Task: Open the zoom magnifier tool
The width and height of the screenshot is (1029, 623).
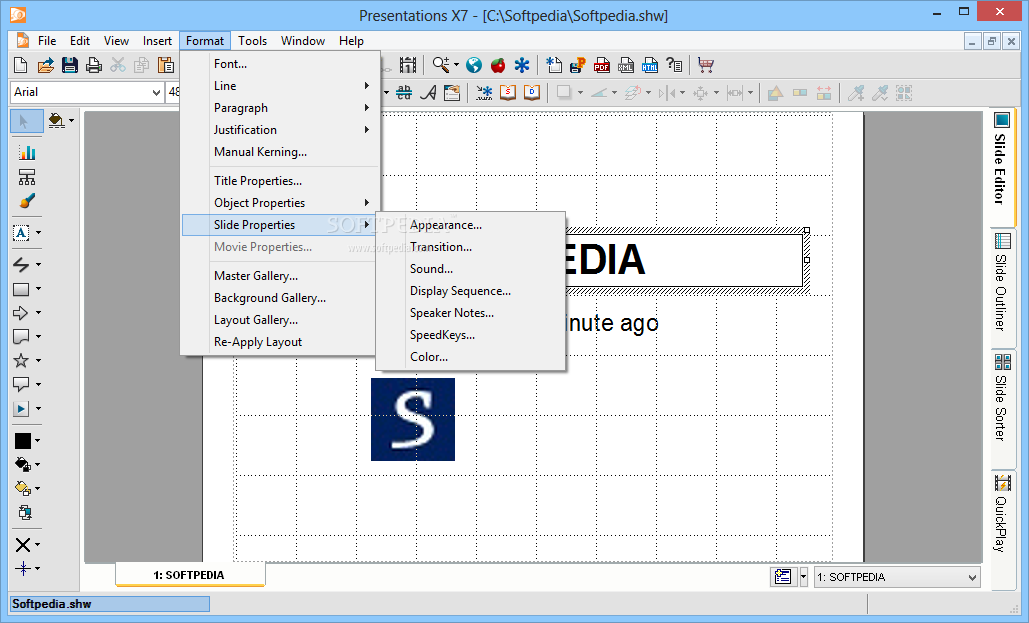Action: (x=440, y=64)
